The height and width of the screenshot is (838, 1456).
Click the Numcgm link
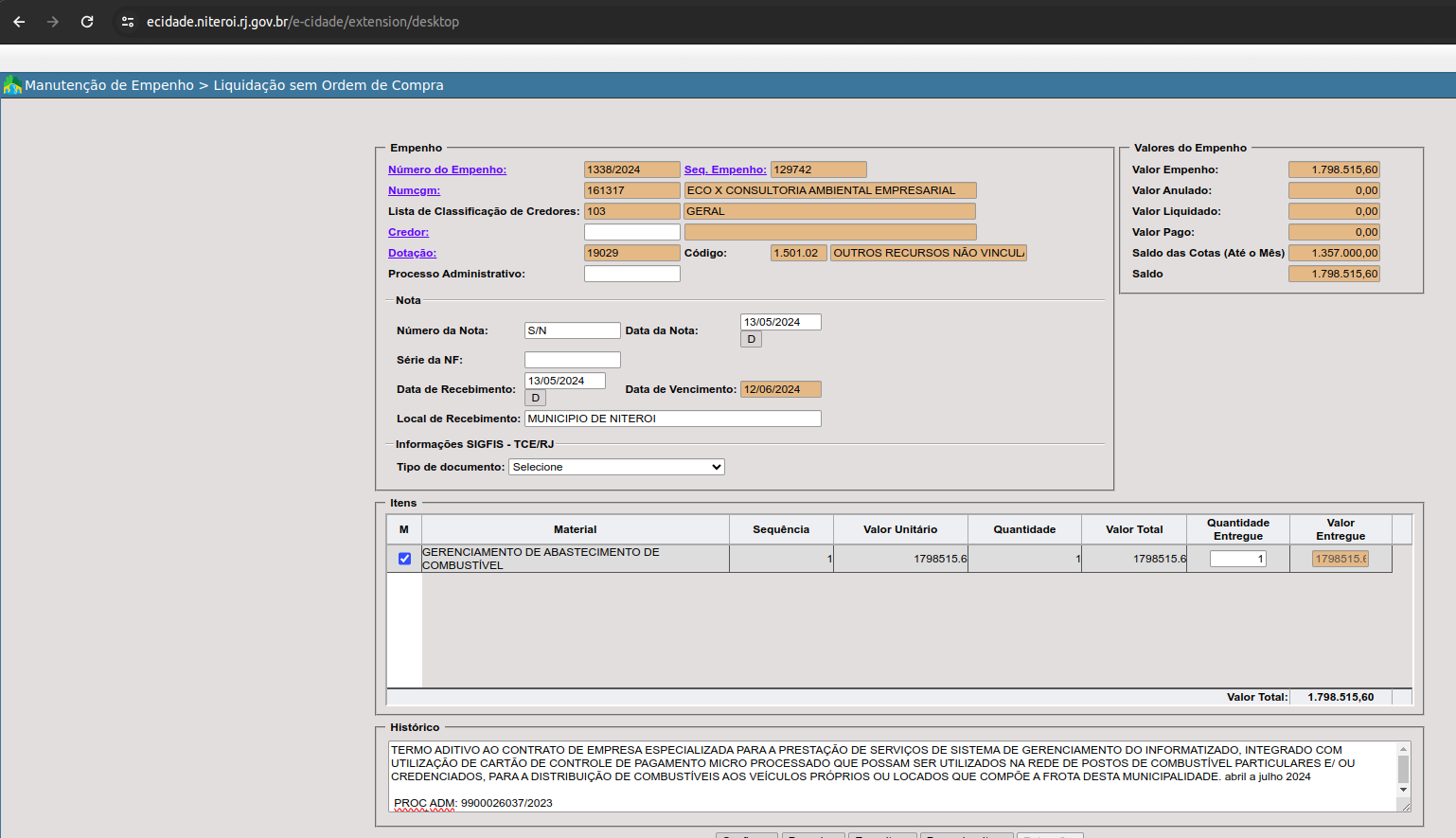pos(414,190)
